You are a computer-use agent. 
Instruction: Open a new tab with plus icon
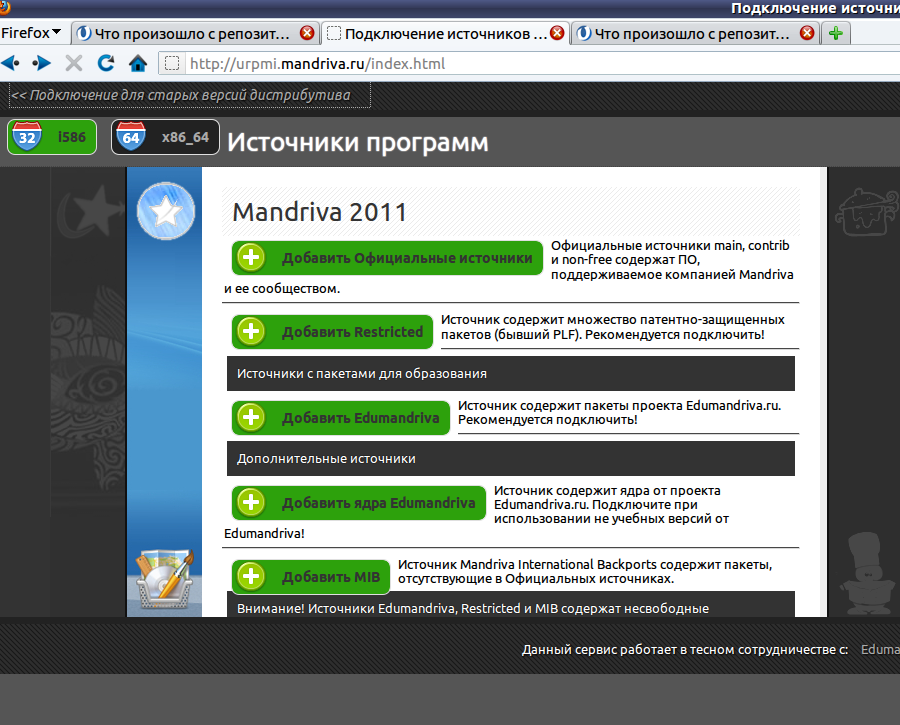[835, 33]
